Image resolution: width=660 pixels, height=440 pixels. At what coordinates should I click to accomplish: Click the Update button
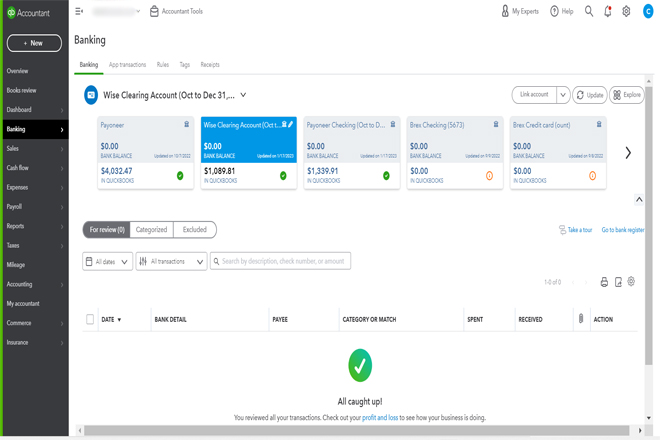pyautogui.click(x=589, y=95)
